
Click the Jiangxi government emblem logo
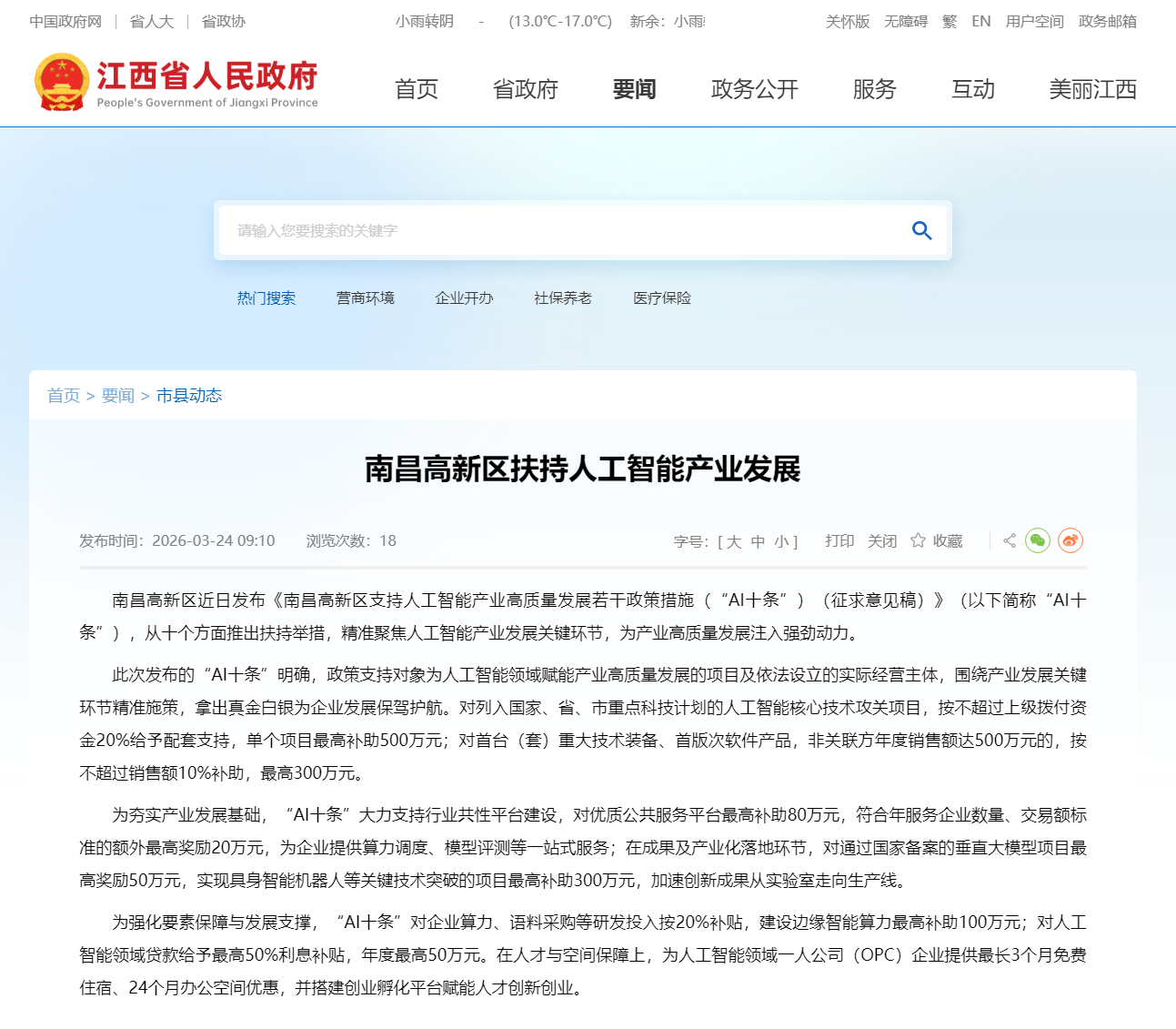(x=61, y=83)
